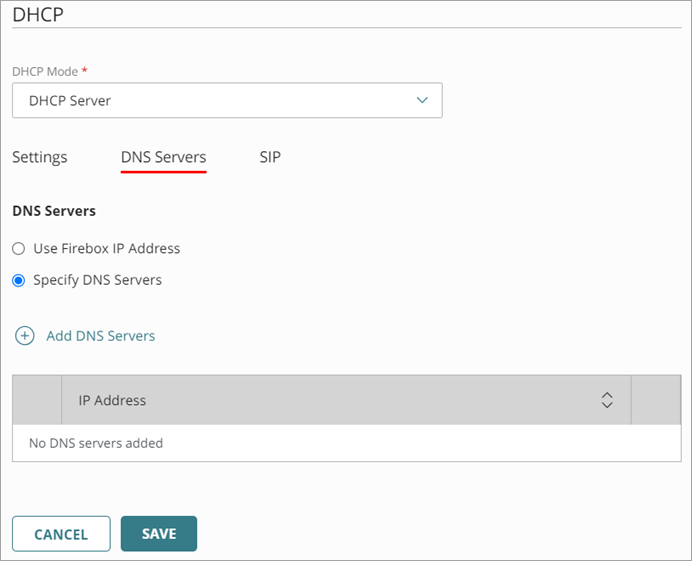
Task: Sort the table by IP Address arrows
Action: (607, 400)
